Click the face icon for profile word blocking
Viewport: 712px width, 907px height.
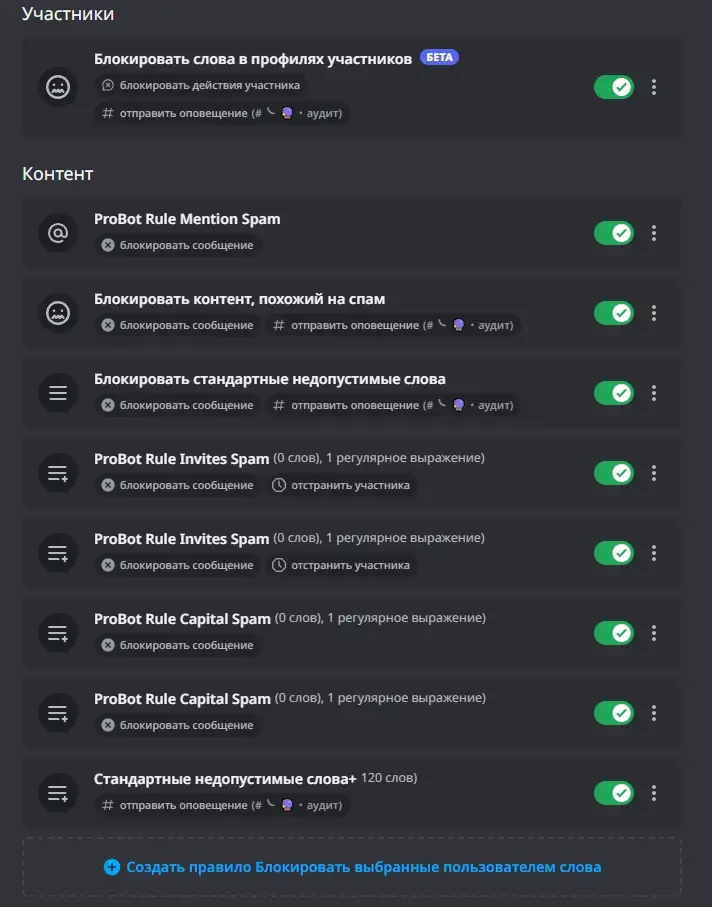(58, 87)
